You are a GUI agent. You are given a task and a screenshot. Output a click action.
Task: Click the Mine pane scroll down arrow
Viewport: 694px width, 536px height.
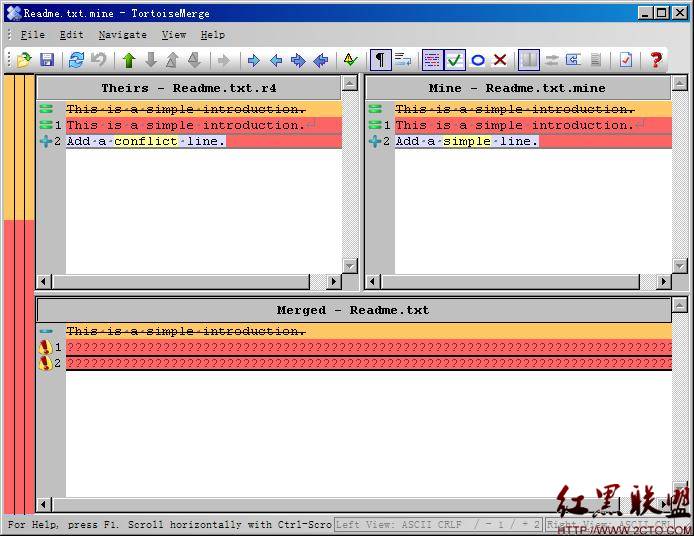point(679,266)
